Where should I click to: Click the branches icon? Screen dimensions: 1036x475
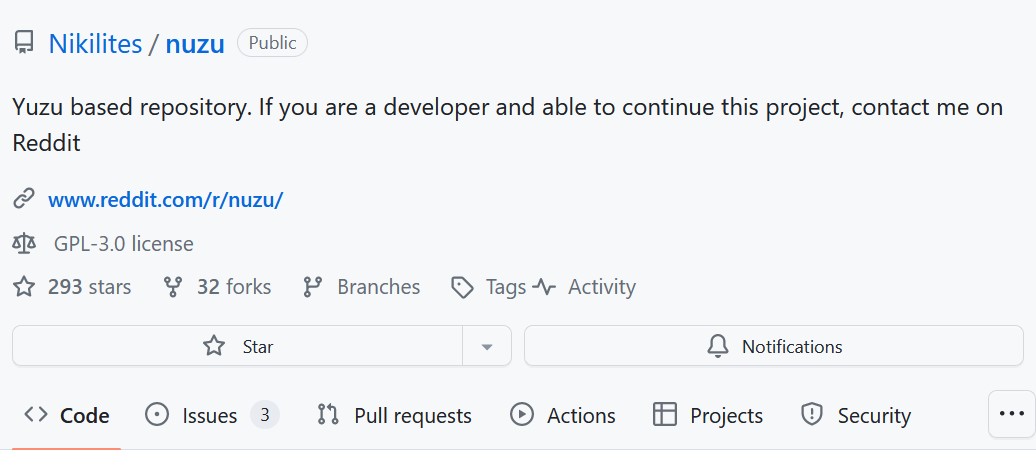[x=313, y=288]
